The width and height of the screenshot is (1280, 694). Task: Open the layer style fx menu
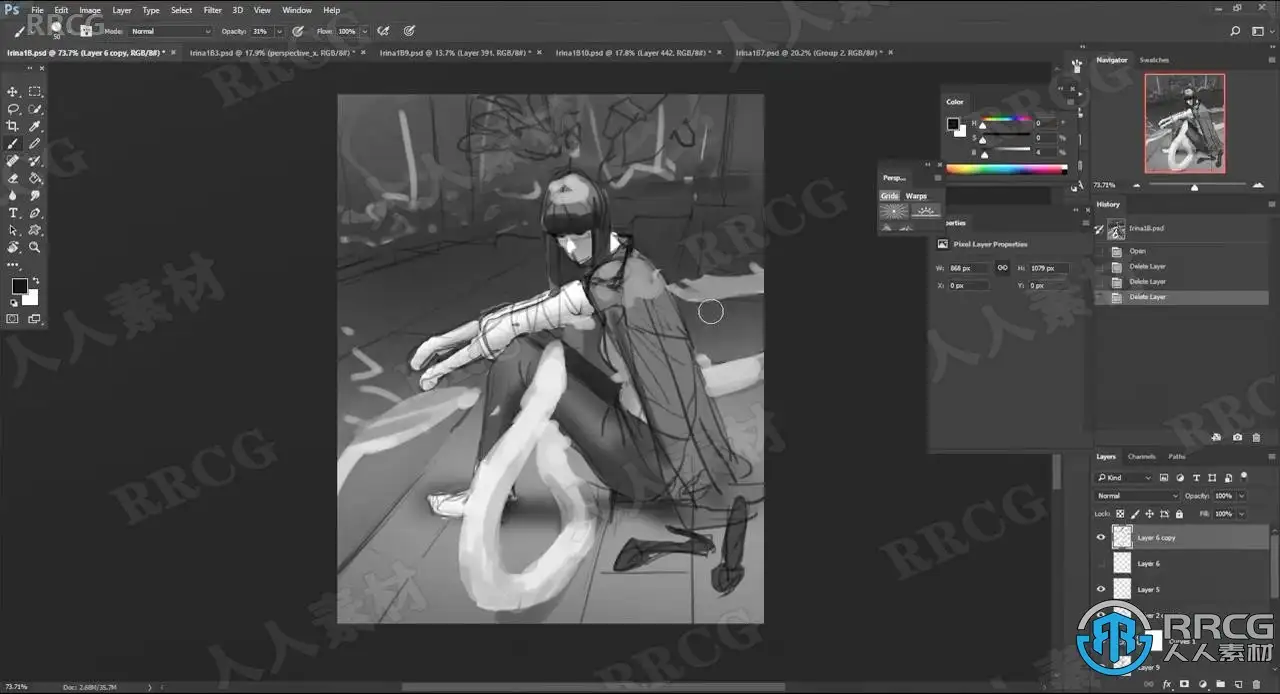pyautogui.click(x=1166, y=685)
